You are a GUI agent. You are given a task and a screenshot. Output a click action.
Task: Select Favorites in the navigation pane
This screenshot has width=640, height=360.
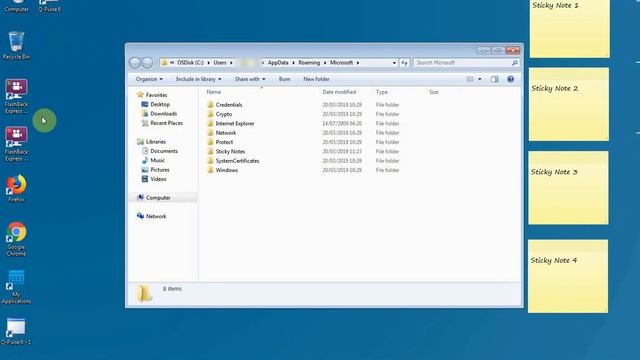(x=156, y=95)
